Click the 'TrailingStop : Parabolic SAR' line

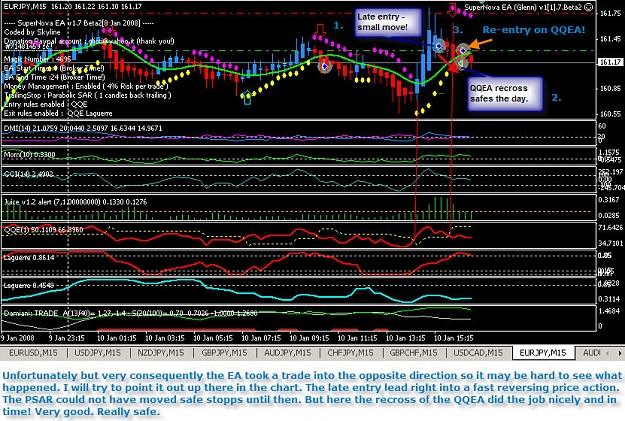pyautogui.click(x=88, y=95)
